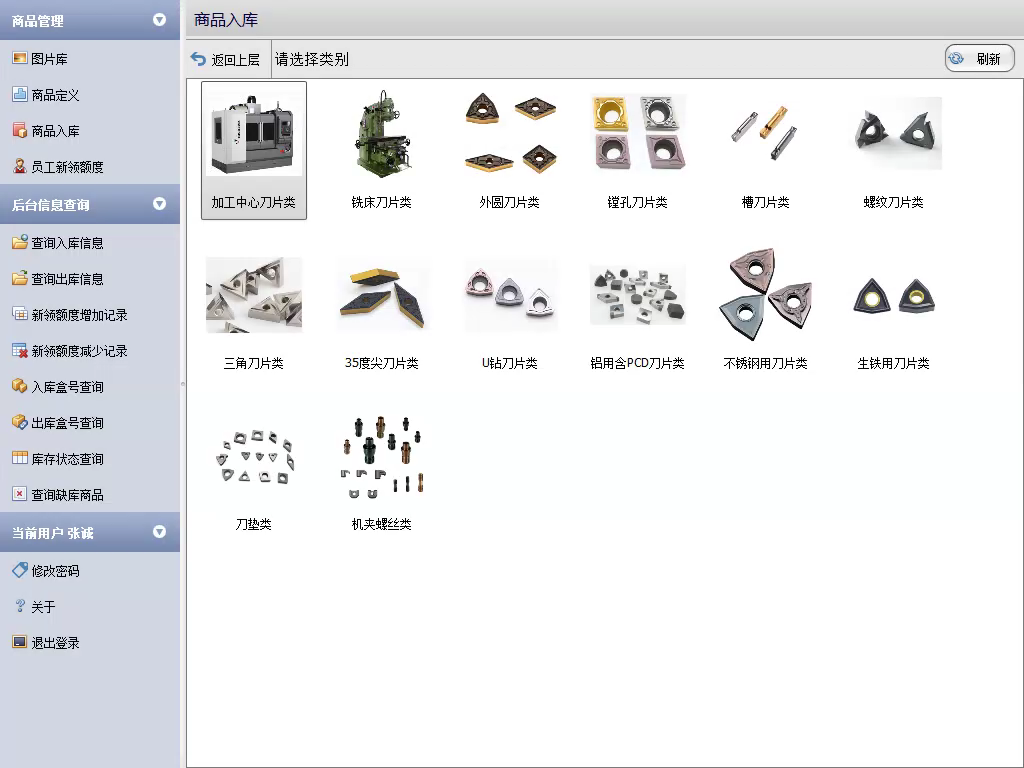Click the 螺纹刀片类 caption
This screenshot has width=1024, height=768.
click(893, 202)
